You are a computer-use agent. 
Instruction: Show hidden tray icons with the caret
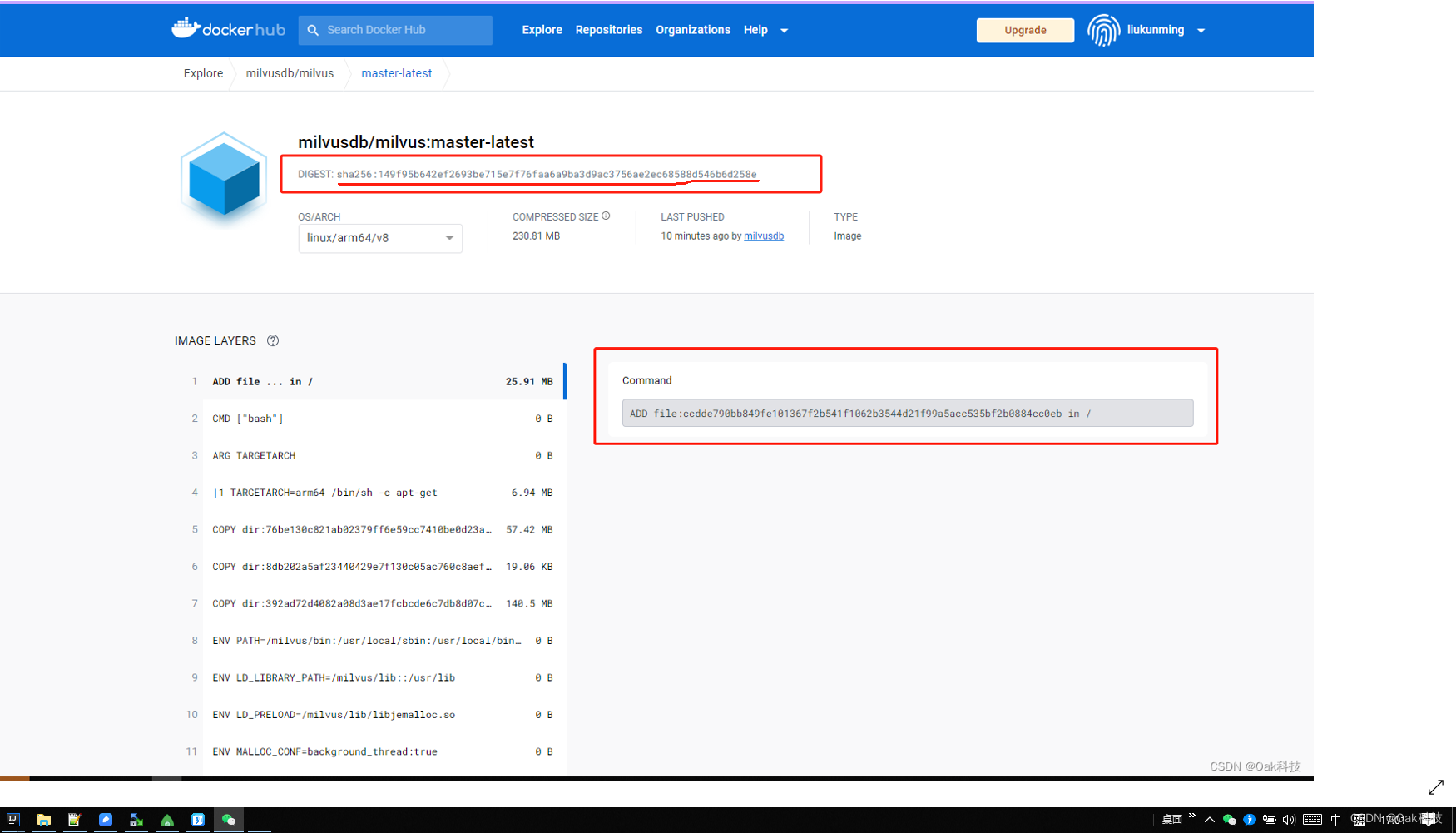coord(1210,820)
